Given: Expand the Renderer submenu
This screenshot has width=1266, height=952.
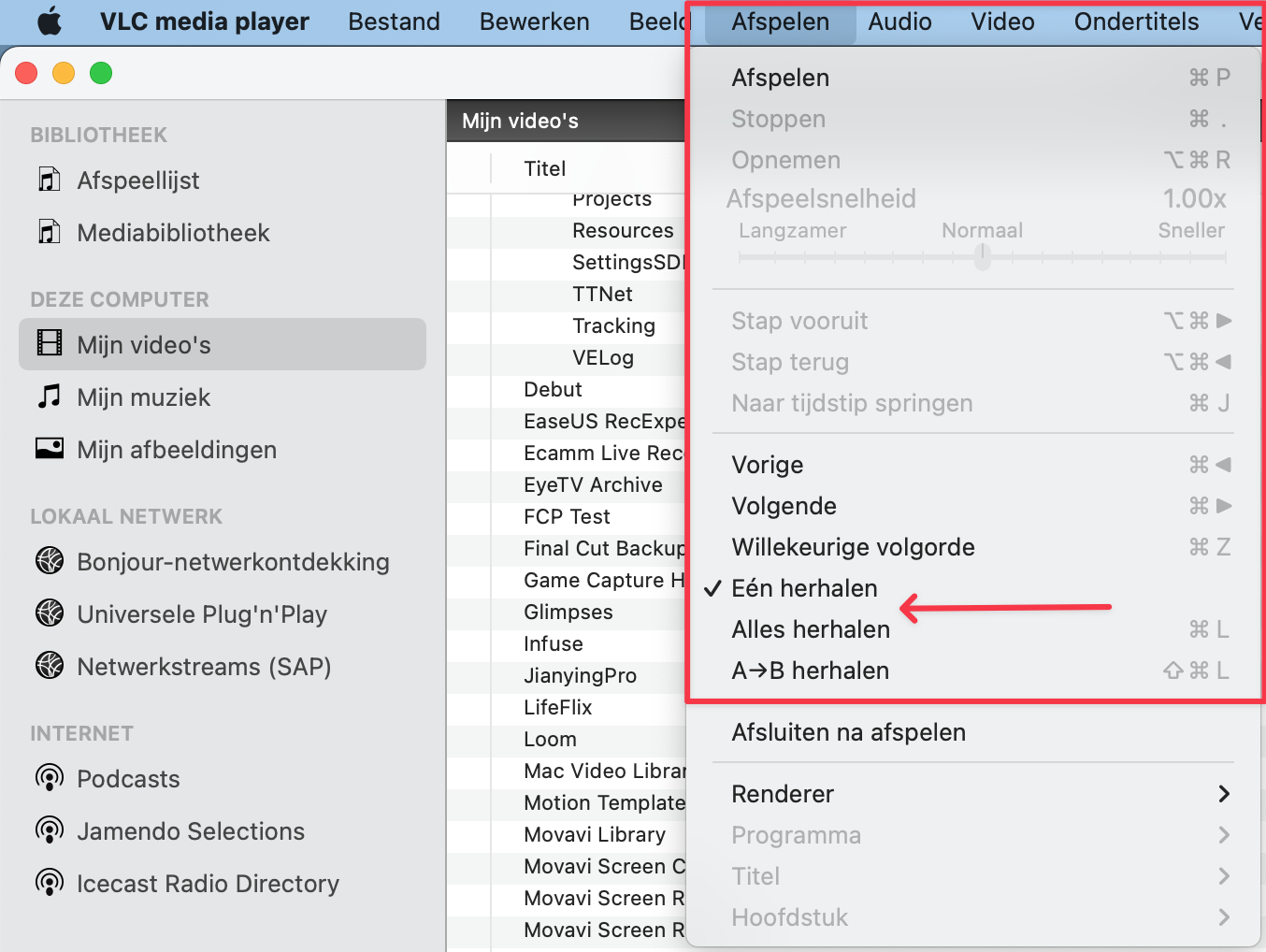Looking at the screenshot, I should [x=973, y=794].
